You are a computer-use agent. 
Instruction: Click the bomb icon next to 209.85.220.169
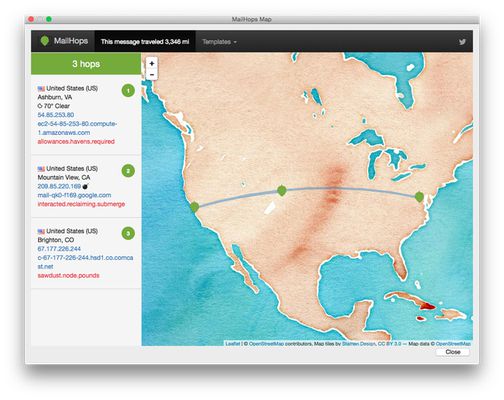click(x=85, y=186)
